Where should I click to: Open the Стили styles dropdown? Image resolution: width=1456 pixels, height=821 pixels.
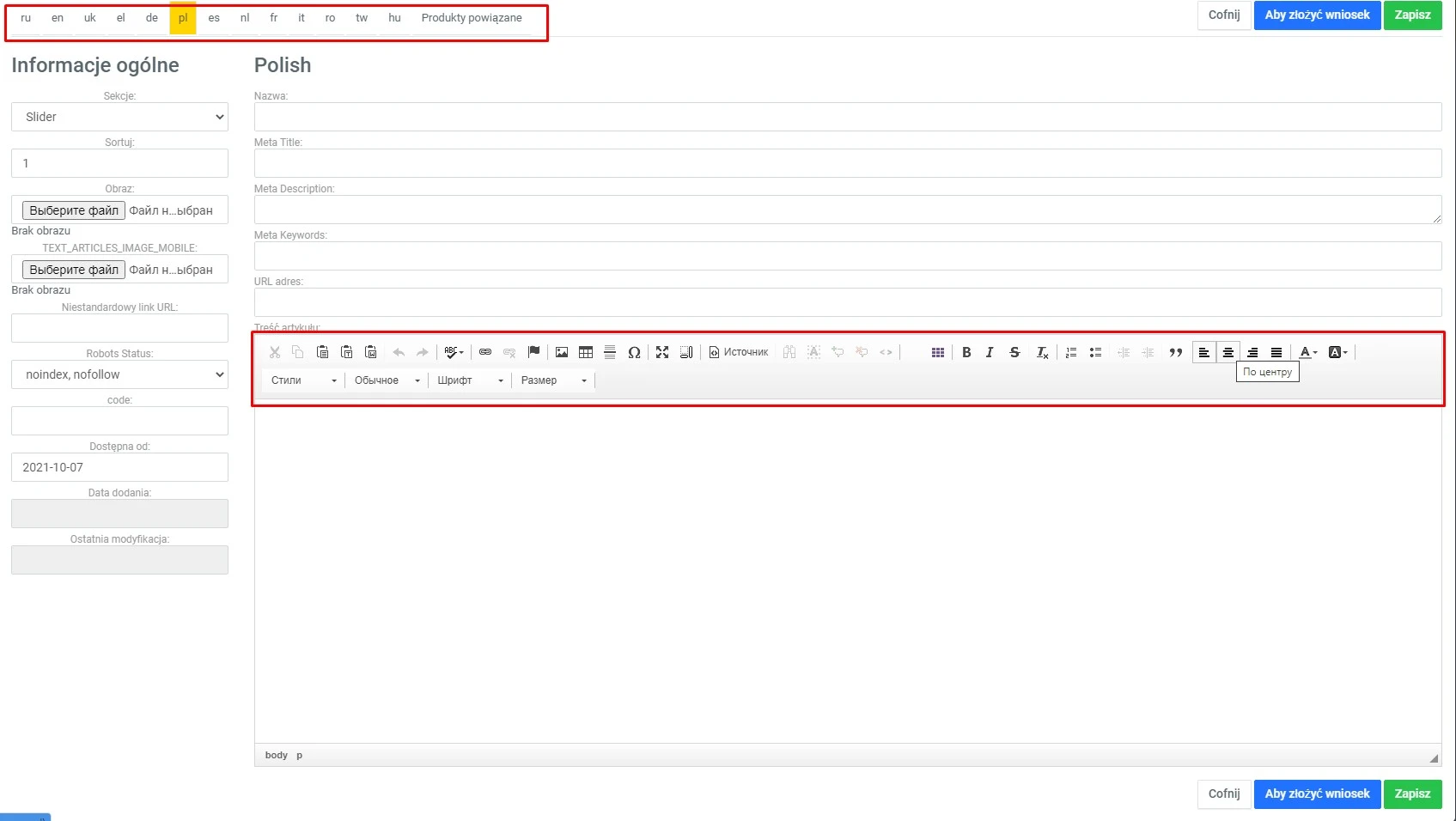click(301, 380)
